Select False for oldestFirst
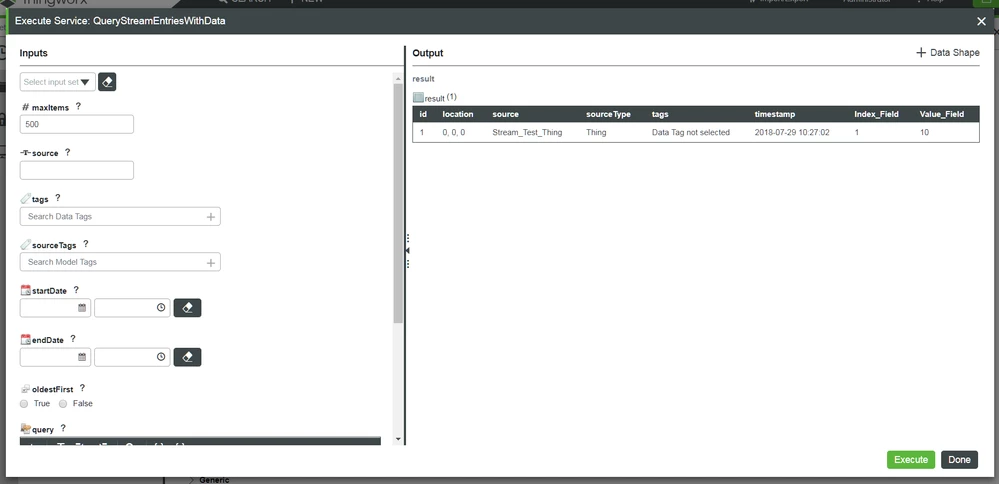The height and width of the screenshot is (484, 999). (x=62, y=404)
